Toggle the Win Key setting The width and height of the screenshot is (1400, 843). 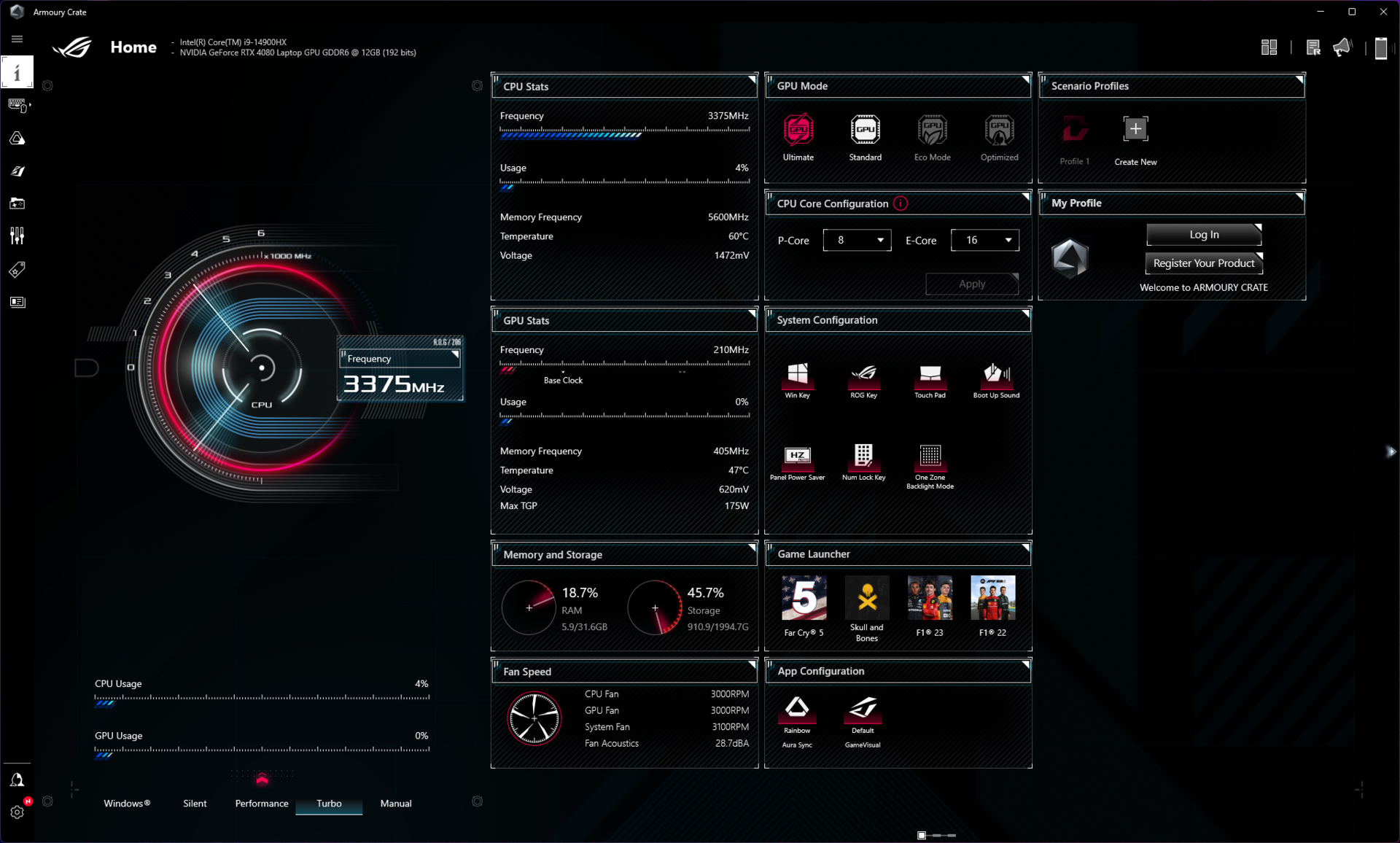797,374
